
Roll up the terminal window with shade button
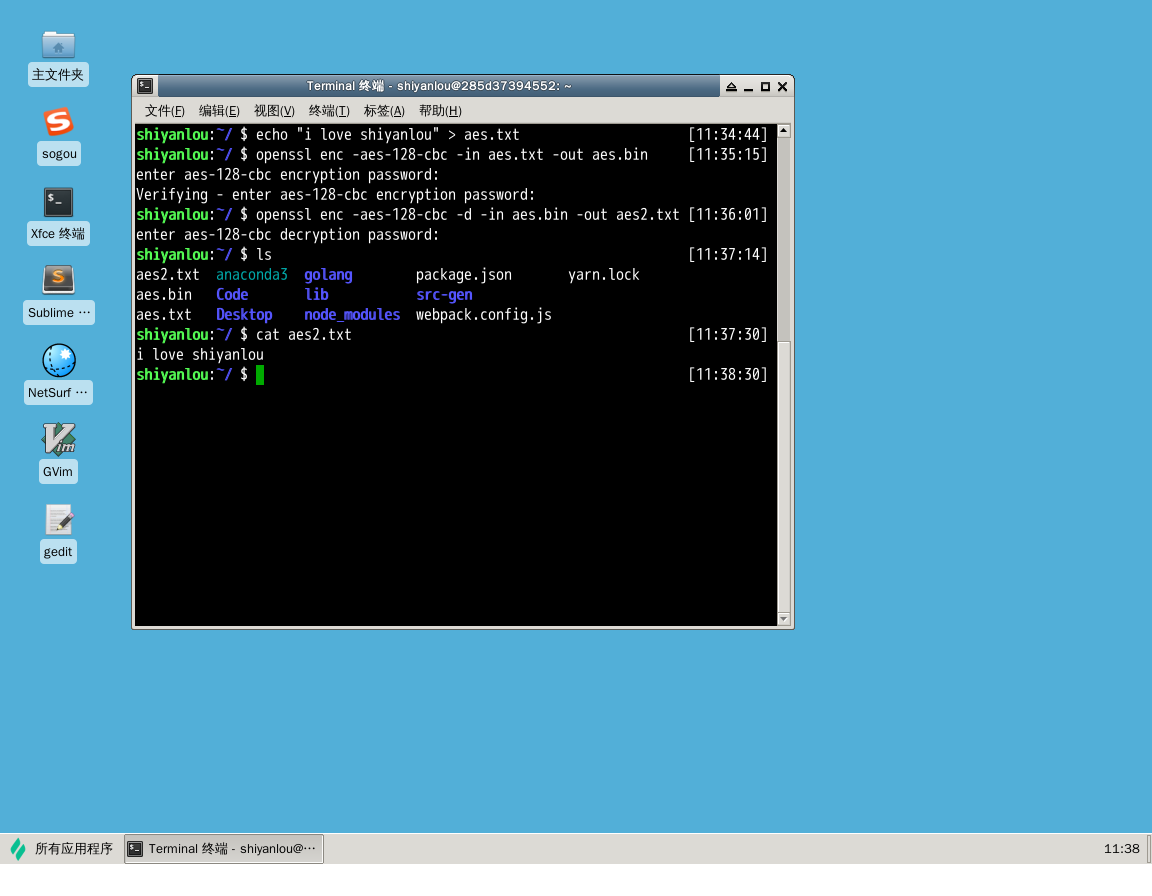(x=731, y=87)
